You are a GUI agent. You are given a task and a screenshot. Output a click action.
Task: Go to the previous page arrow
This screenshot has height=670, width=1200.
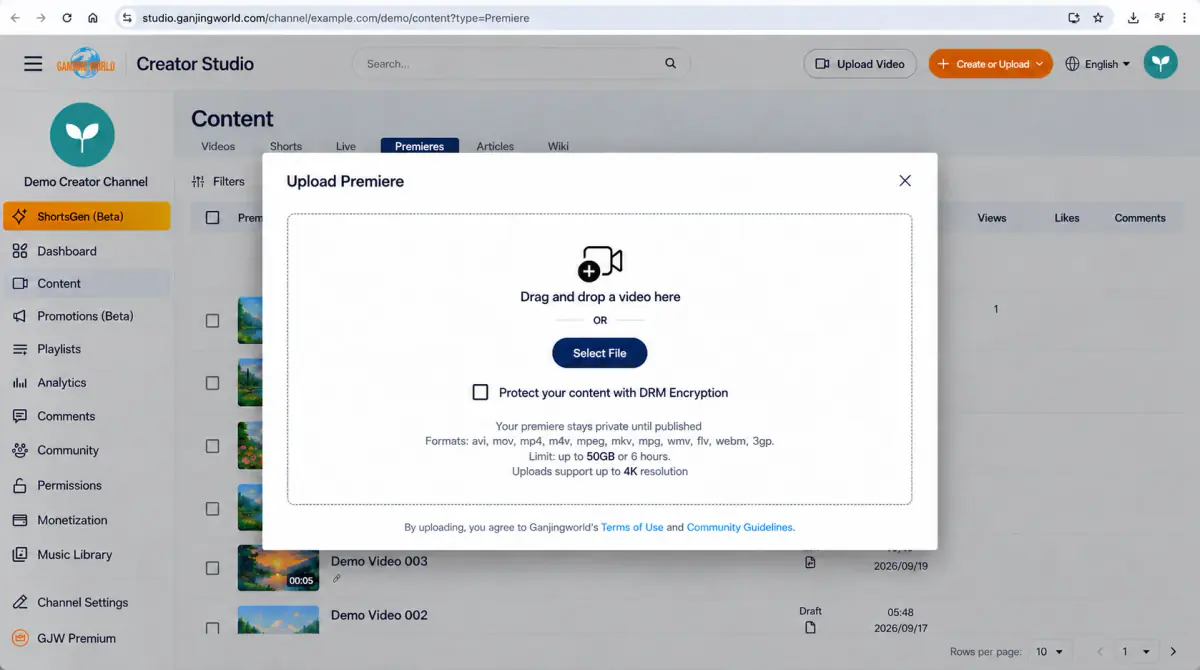pos(1099,652)
